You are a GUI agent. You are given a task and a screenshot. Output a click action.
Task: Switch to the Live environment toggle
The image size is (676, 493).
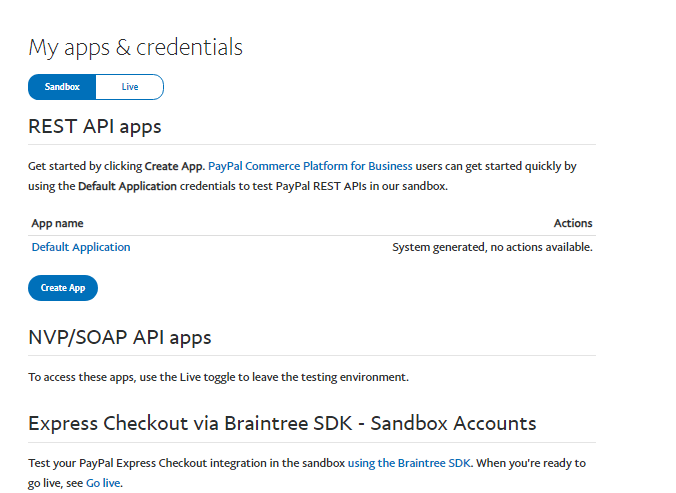tap(130, 87)
